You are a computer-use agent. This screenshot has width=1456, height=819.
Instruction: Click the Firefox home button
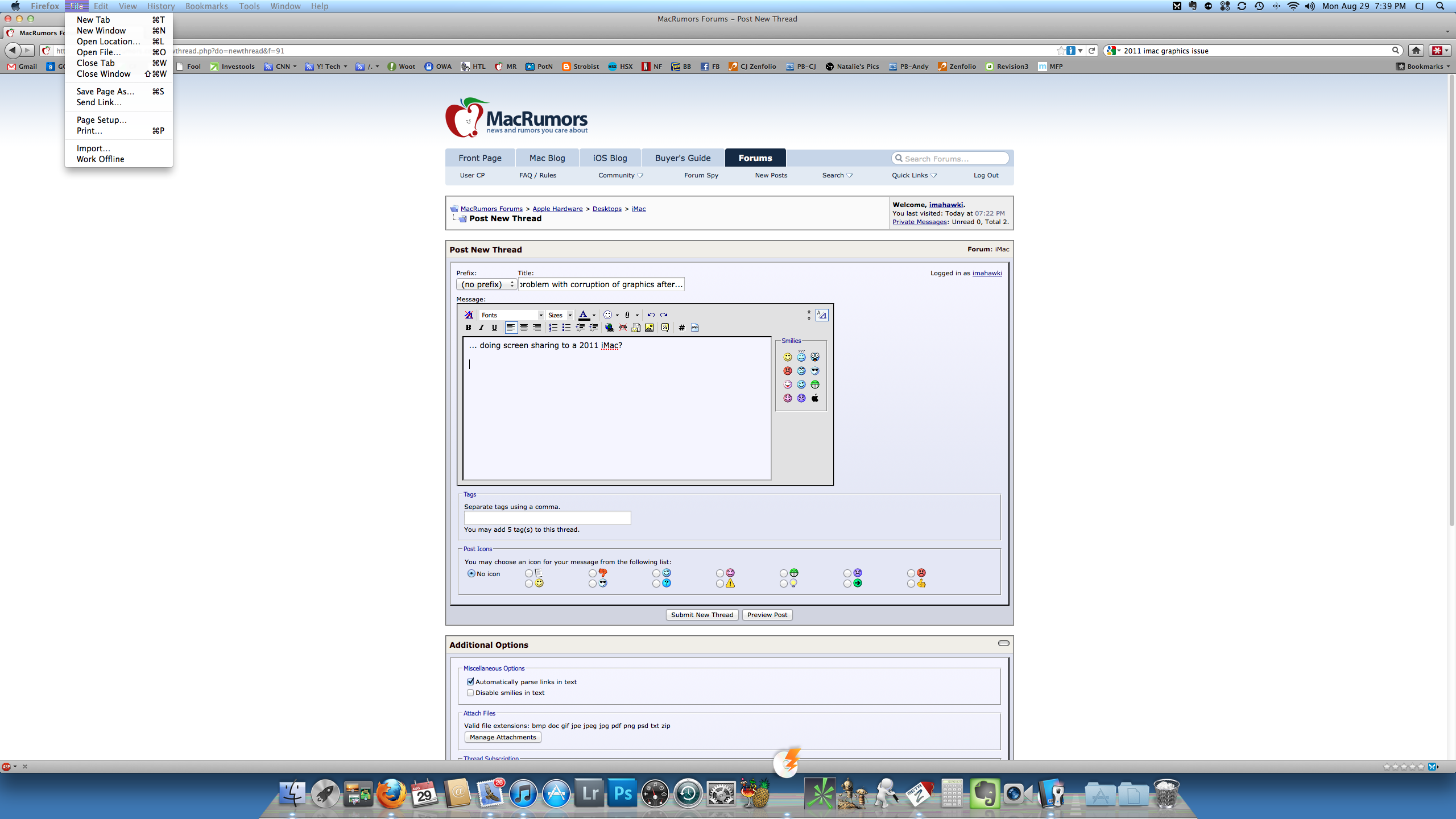1416,51
